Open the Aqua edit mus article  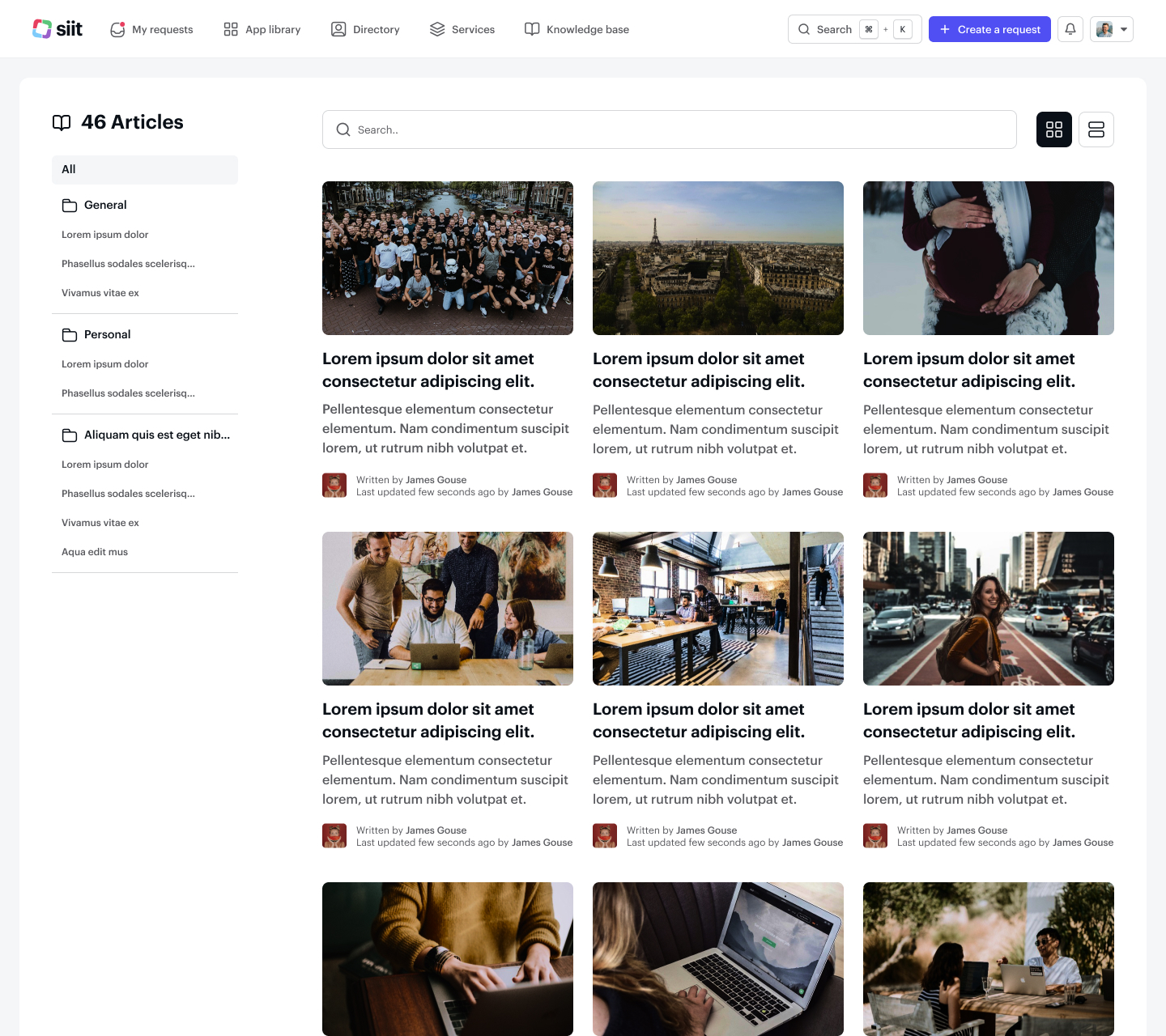pyautogui.click(x=95, y=552)
